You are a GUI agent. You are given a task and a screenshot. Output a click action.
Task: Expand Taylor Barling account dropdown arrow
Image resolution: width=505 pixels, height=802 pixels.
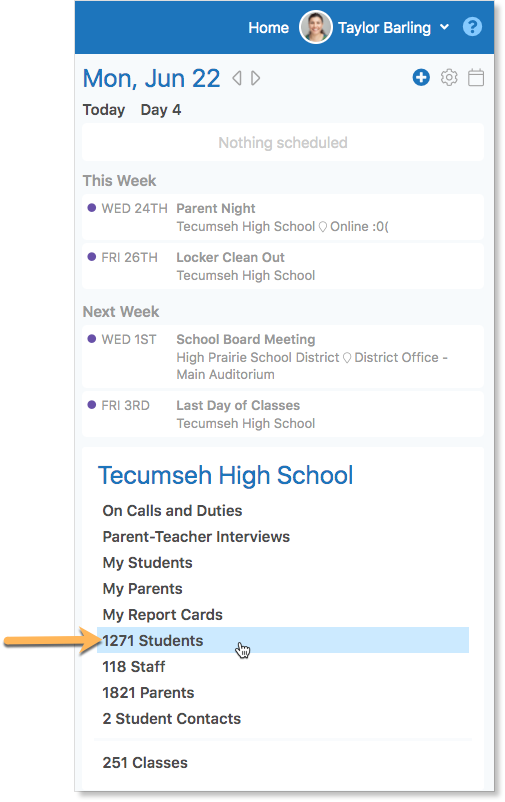(445, 27)
